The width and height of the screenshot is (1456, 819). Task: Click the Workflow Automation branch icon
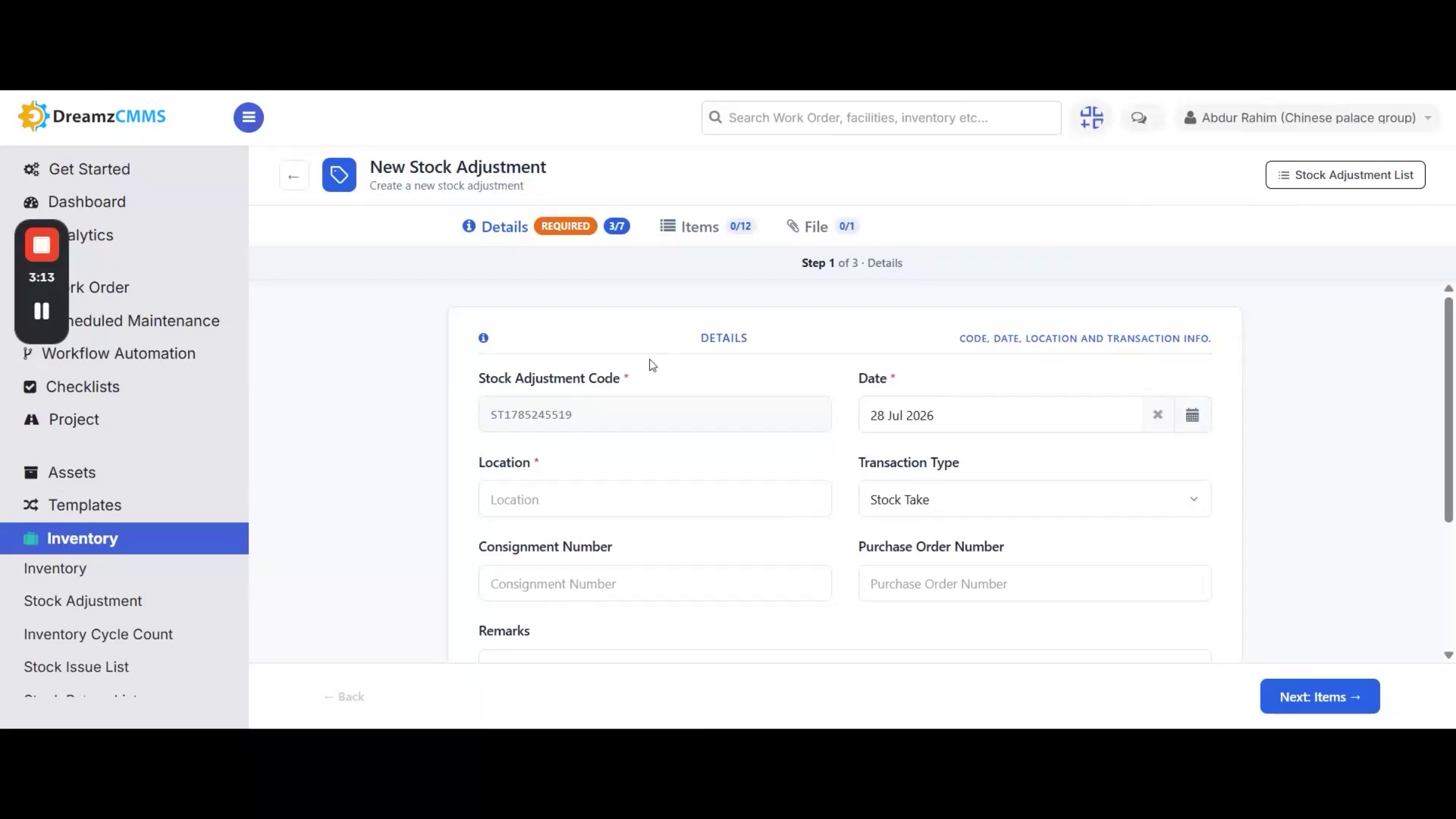tap(27, 354)
